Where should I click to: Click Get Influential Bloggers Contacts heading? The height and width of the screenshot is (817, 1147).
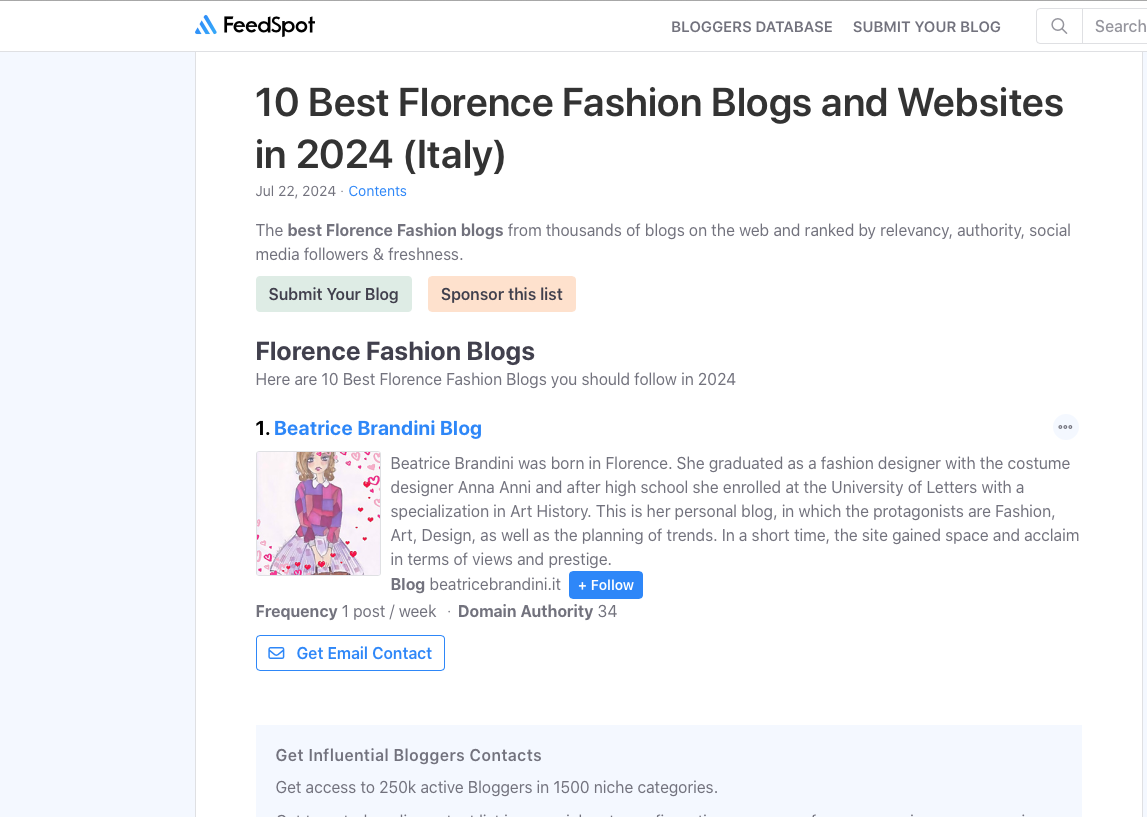(408, 756)
